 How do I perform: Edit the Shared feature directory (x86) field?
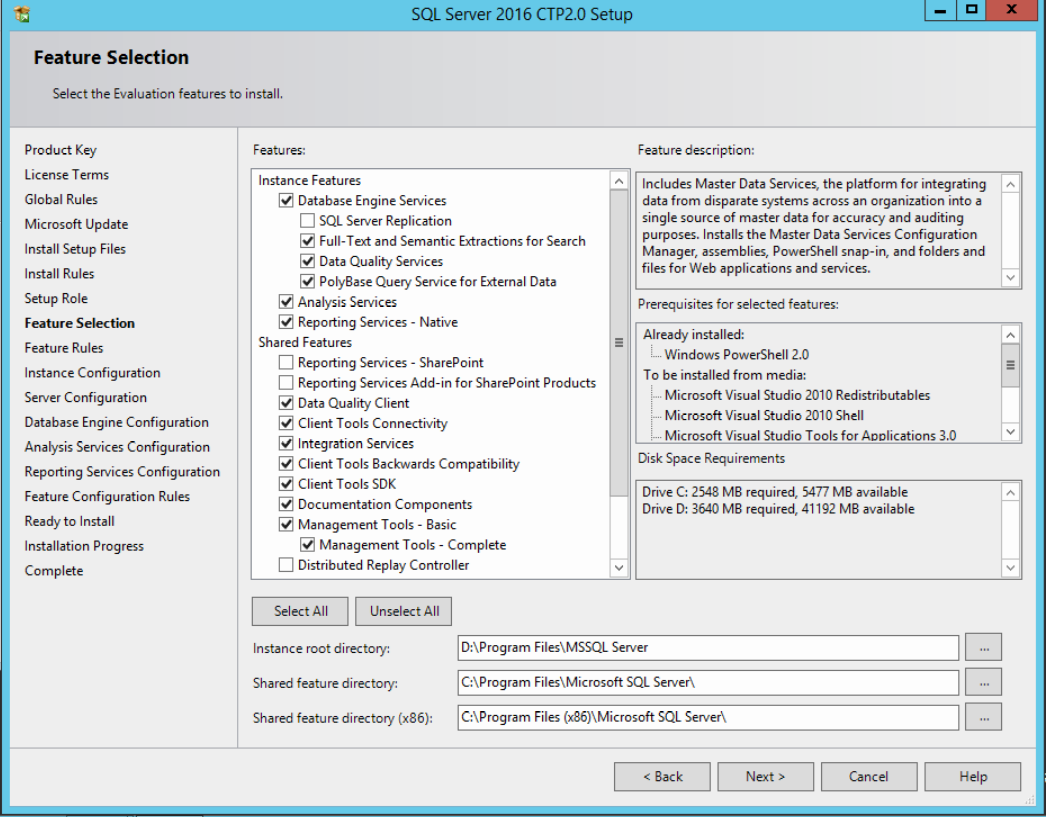pos(708,717)
